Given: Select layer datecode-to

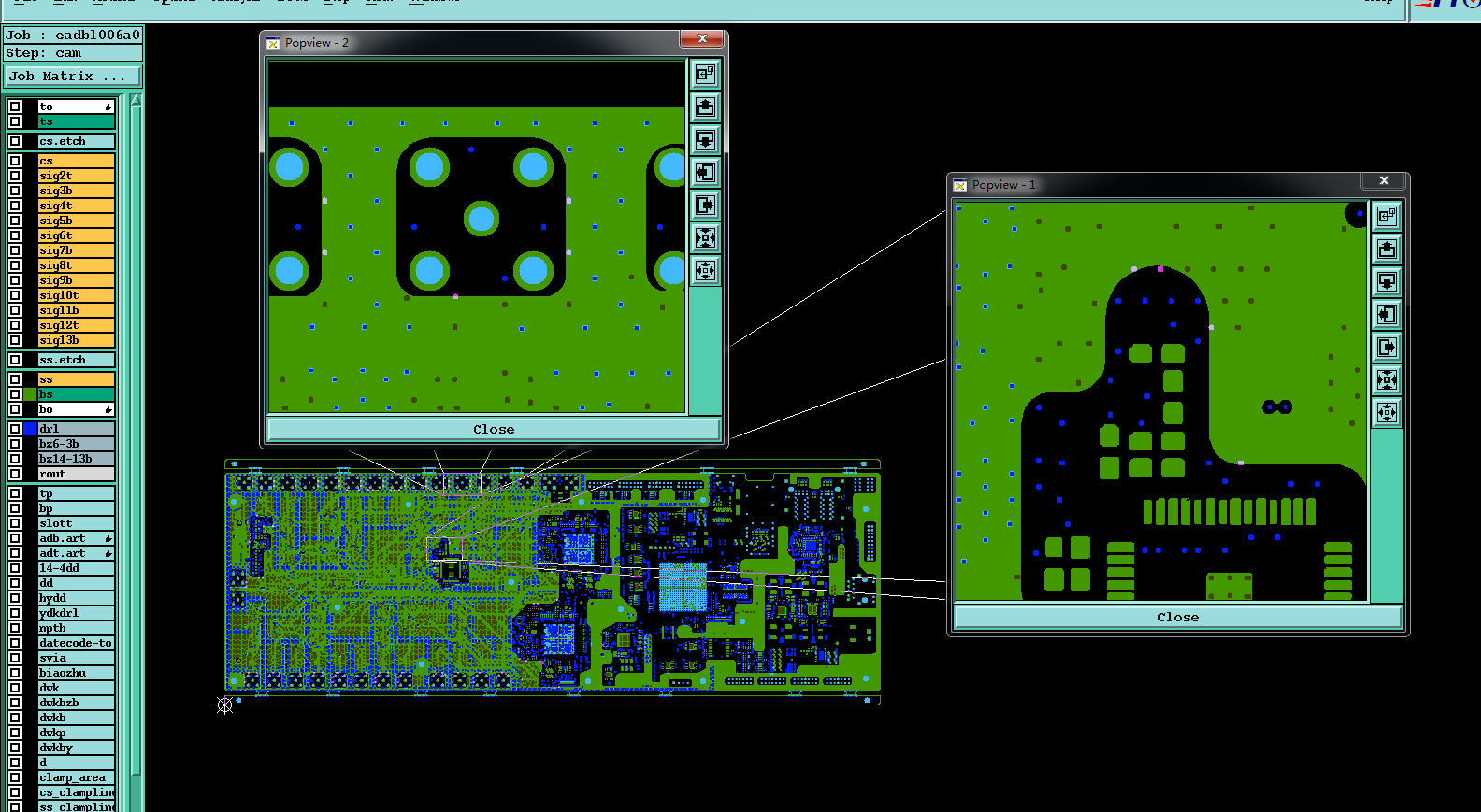Looking at the screenshot, I should click(76, 643).
